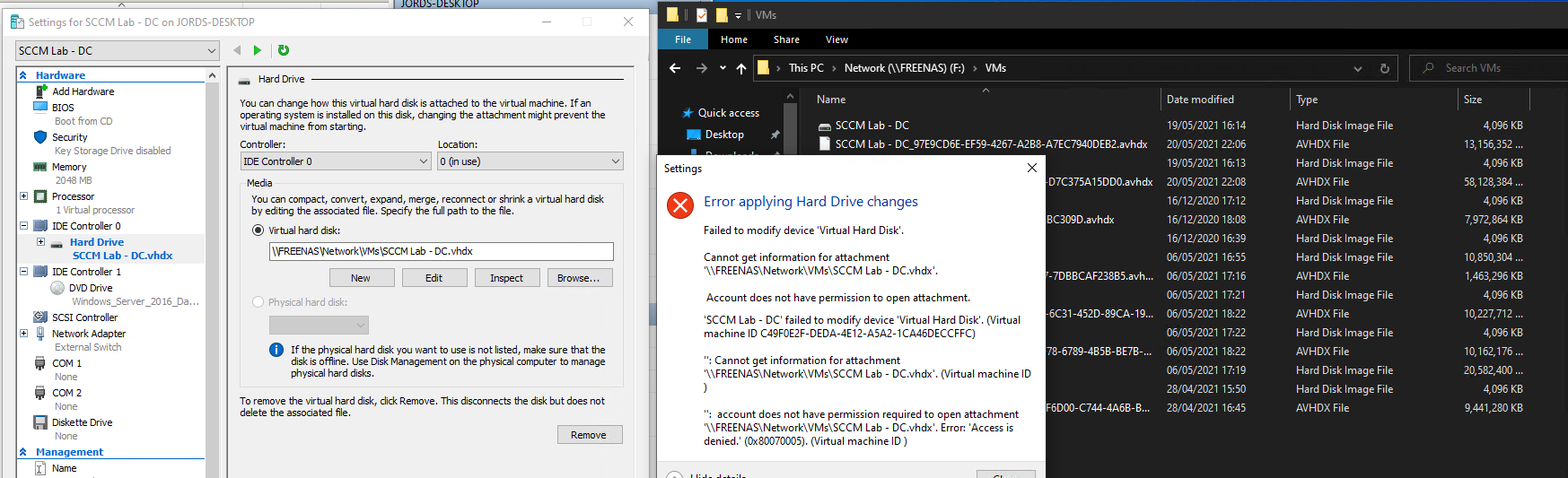Viewport: 1568px width, 478px height.
Task: Select the Diskette Drive icon
Action: pyautogui.click(x=40, y=422)
